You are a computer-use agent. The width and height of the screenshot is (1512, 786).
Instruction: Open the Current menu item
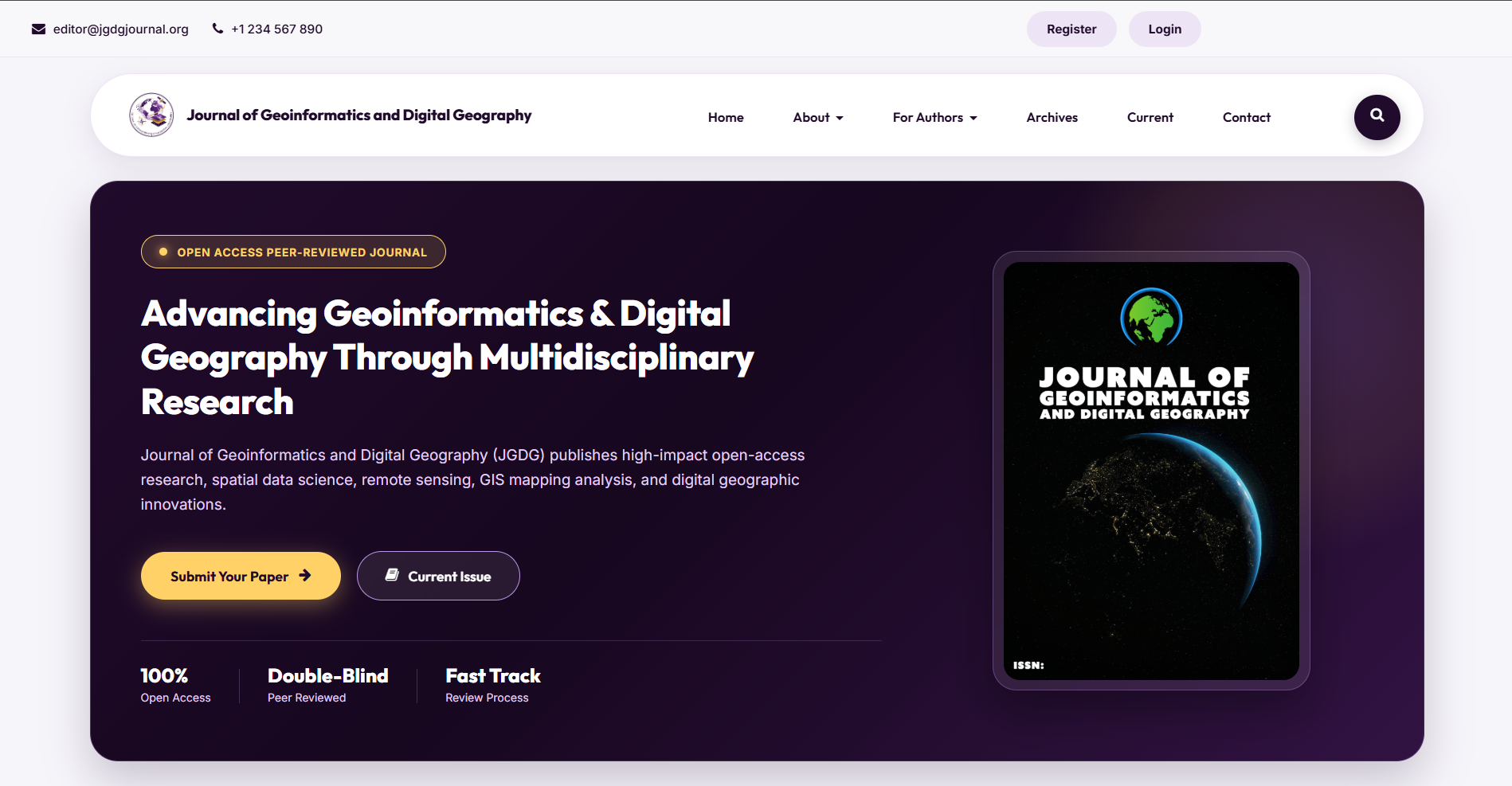click(x=1150, y=117)
